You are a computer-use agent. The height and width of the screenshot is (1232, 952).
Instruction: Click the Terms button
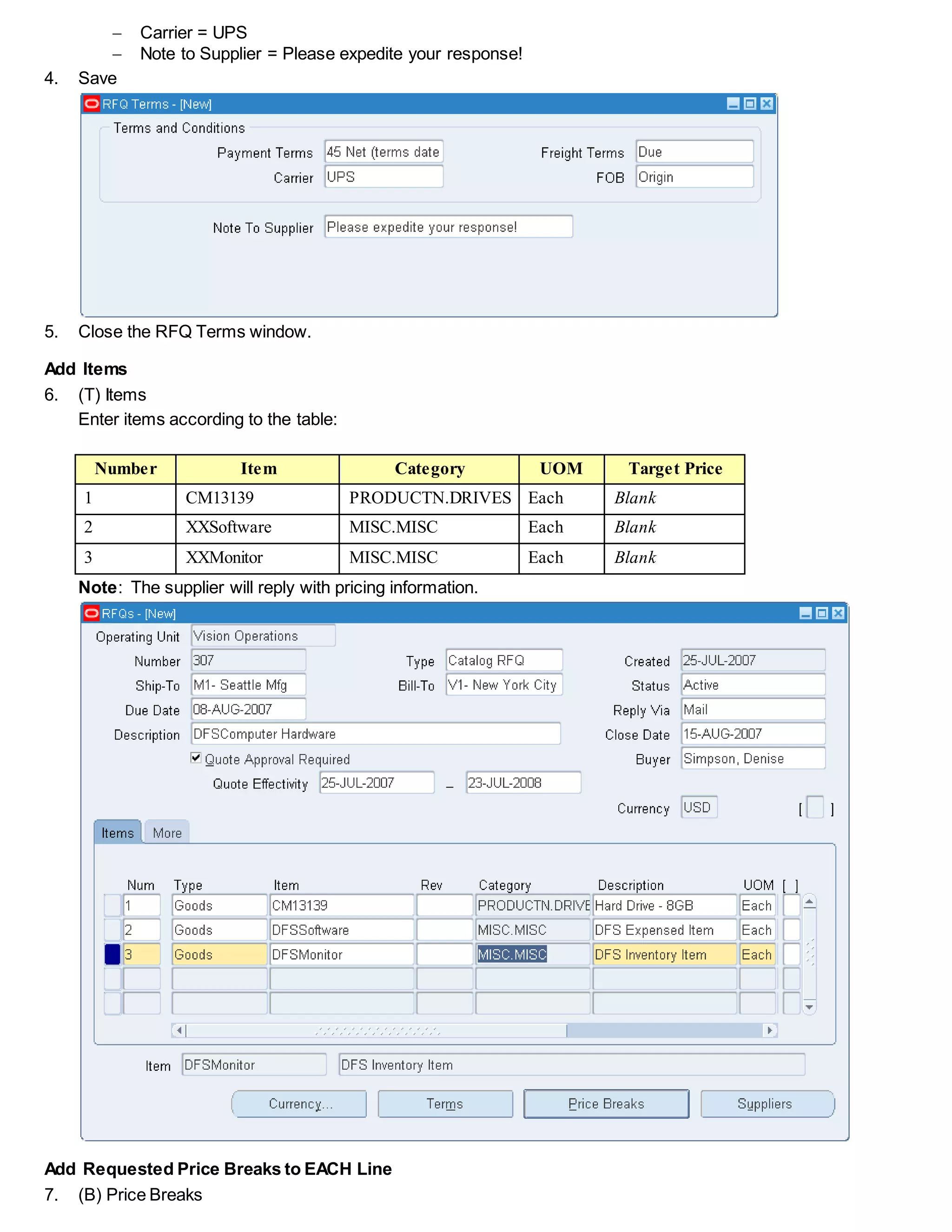click(x=444, y=1104)
